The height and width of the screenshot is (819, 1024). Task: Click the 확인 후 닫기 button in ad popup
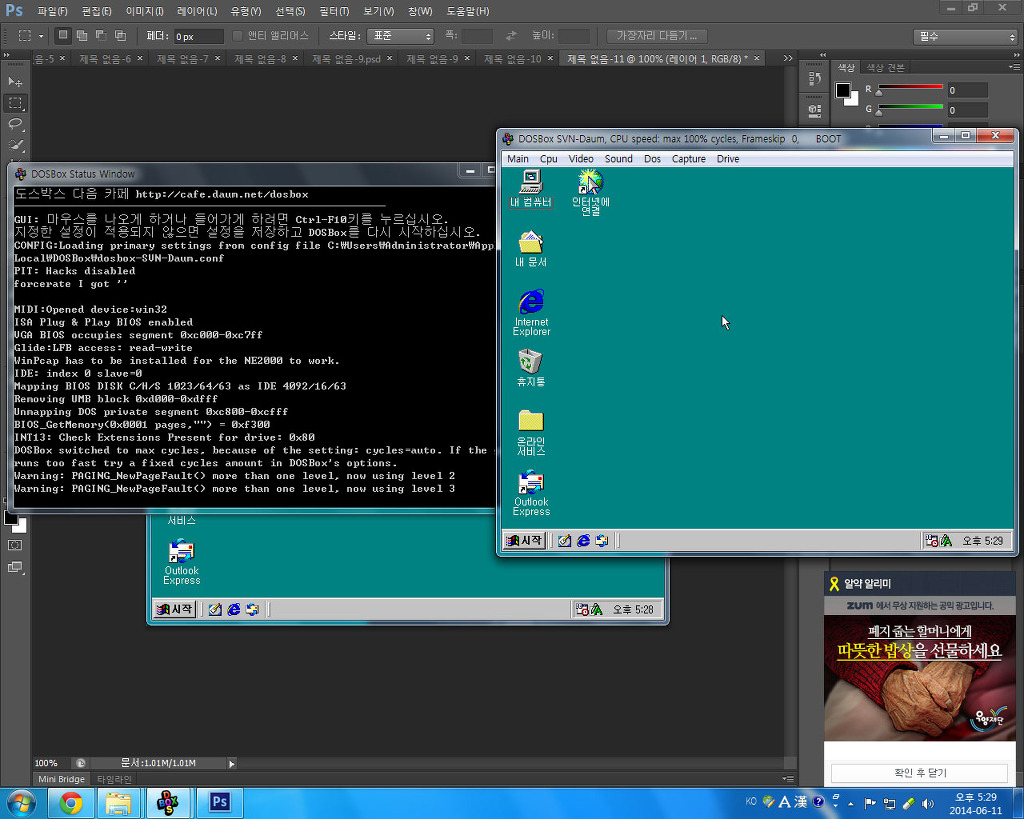pyautogui.click(x=919, y=773)
